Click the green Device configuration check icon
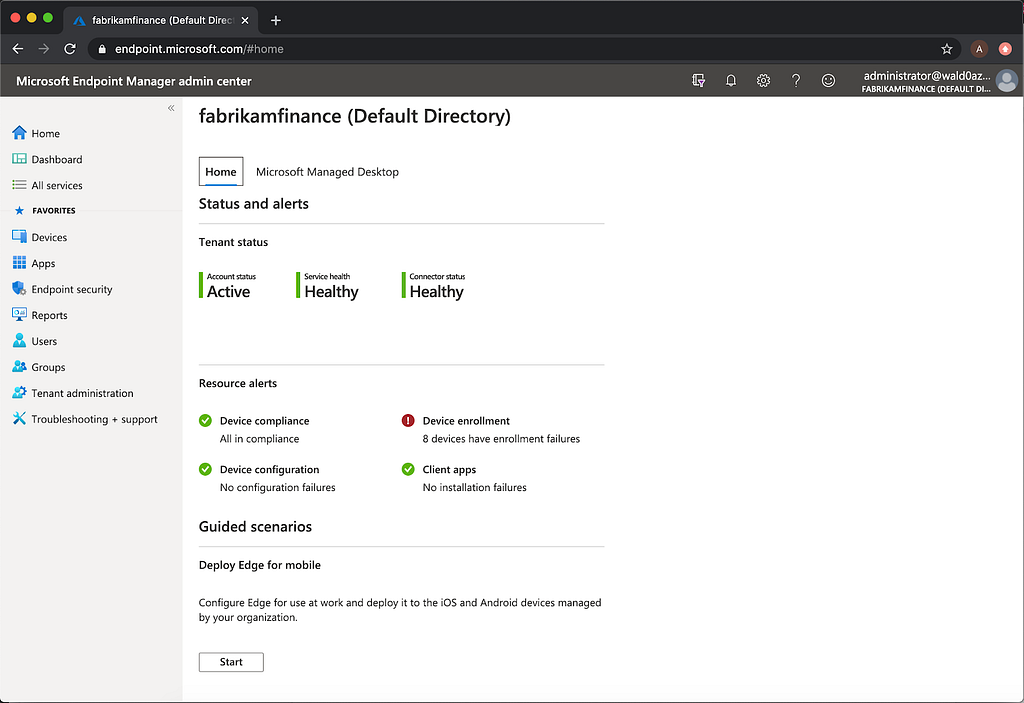This screenshot has height=703, width=1024. (205, 469)
